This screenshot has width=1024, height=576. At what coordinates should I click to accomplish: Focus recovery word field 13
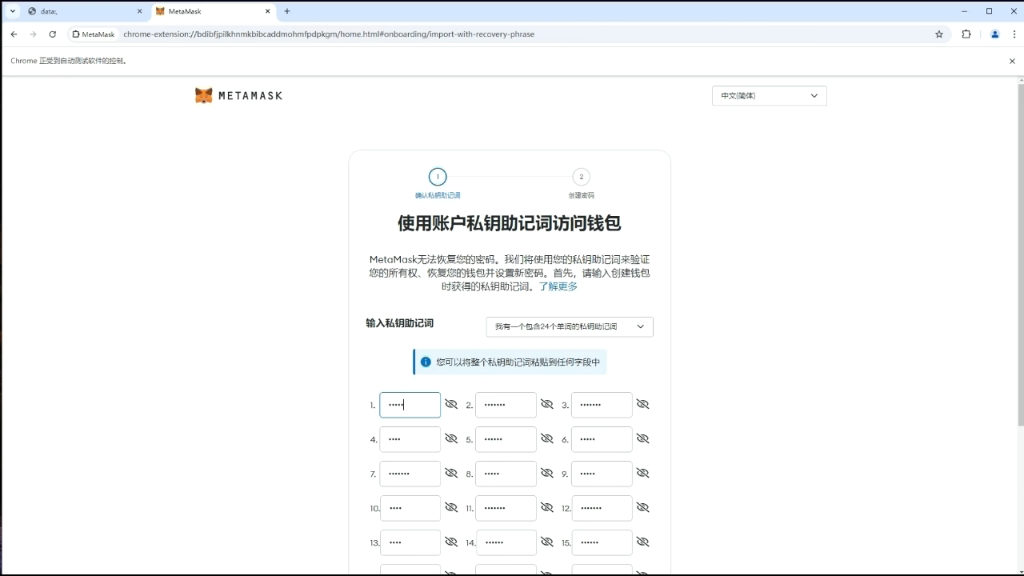pyautogui.click(x=410, y=543)
